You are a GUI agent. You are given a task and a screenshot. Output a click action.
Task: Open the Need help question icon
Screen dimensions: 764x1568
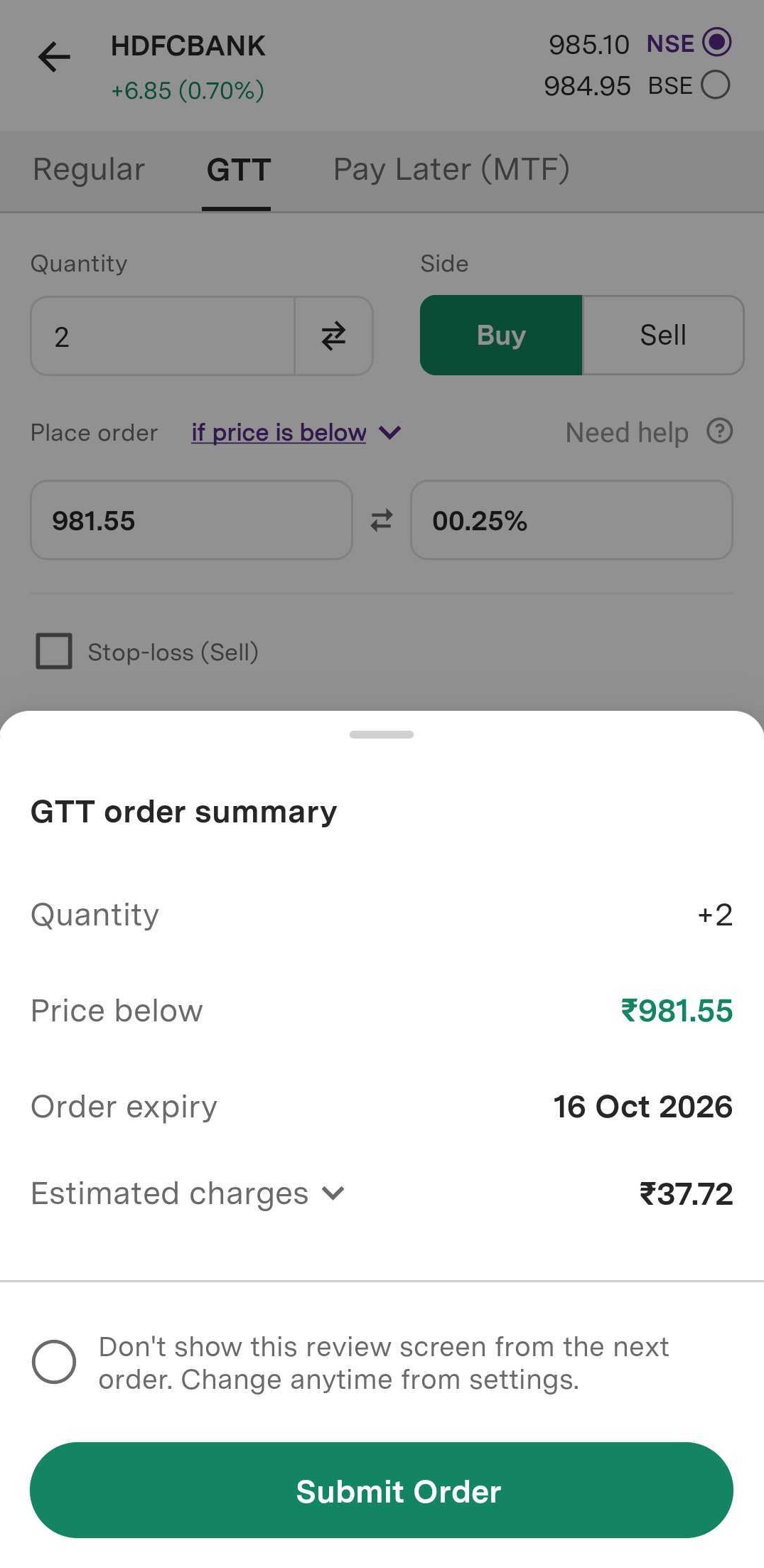point(719,431)
